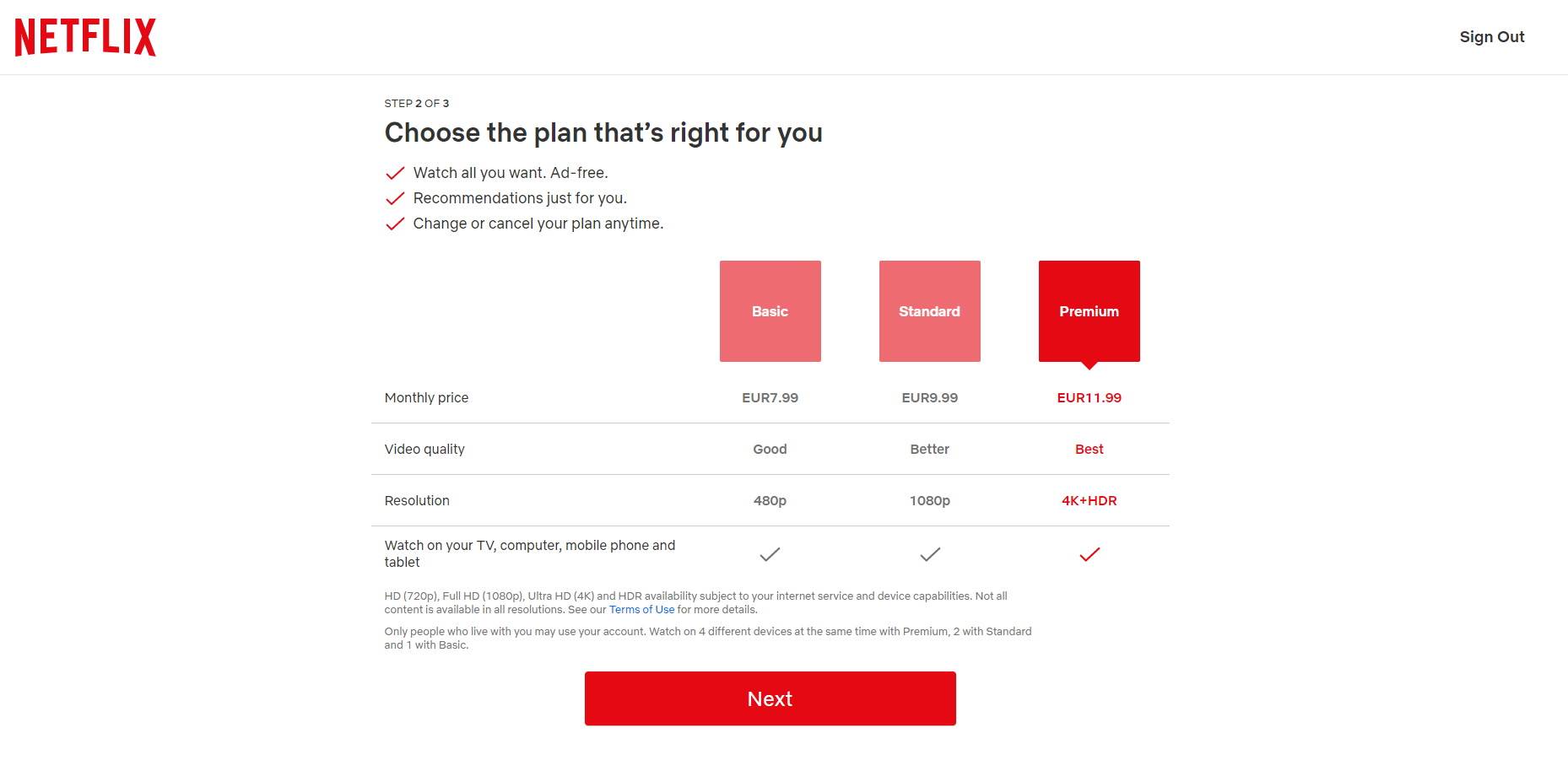Click the Netflix logo
Viewport: 1568px width, 771px height.
(x=85, y=37)
